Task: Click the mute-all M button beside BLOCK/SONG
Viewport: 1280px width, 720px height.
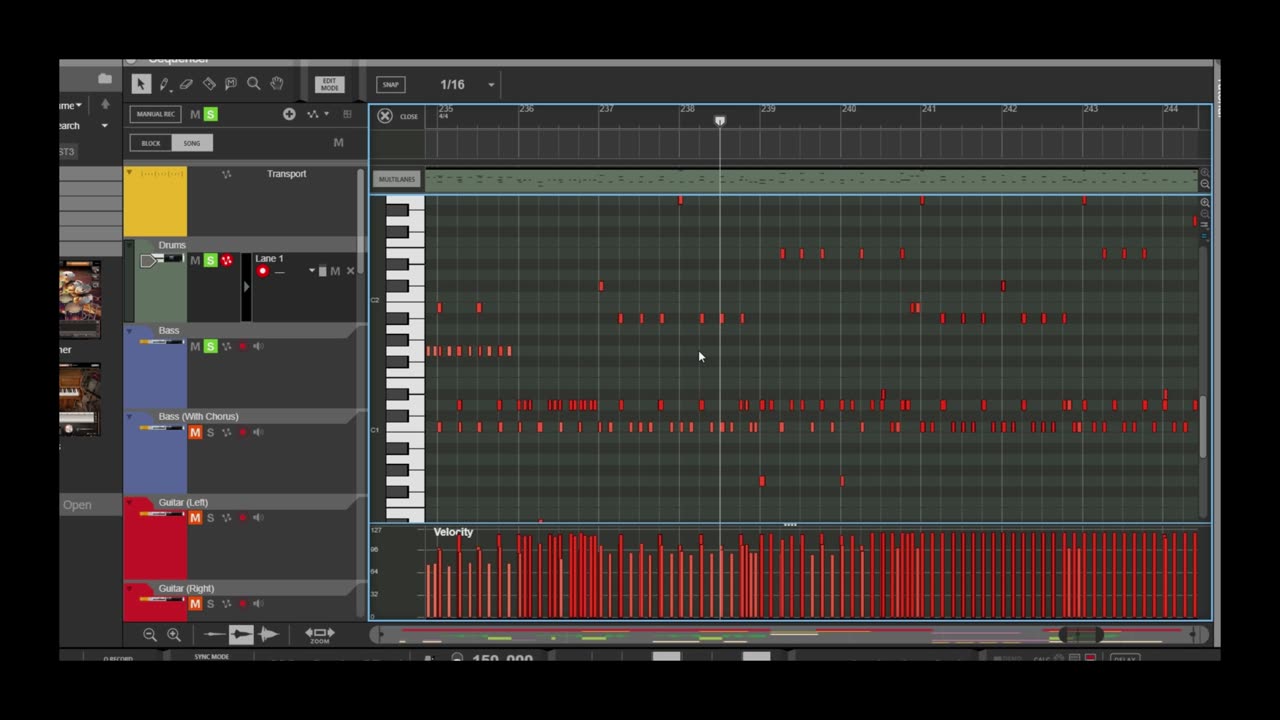Action: pos(338,143)
